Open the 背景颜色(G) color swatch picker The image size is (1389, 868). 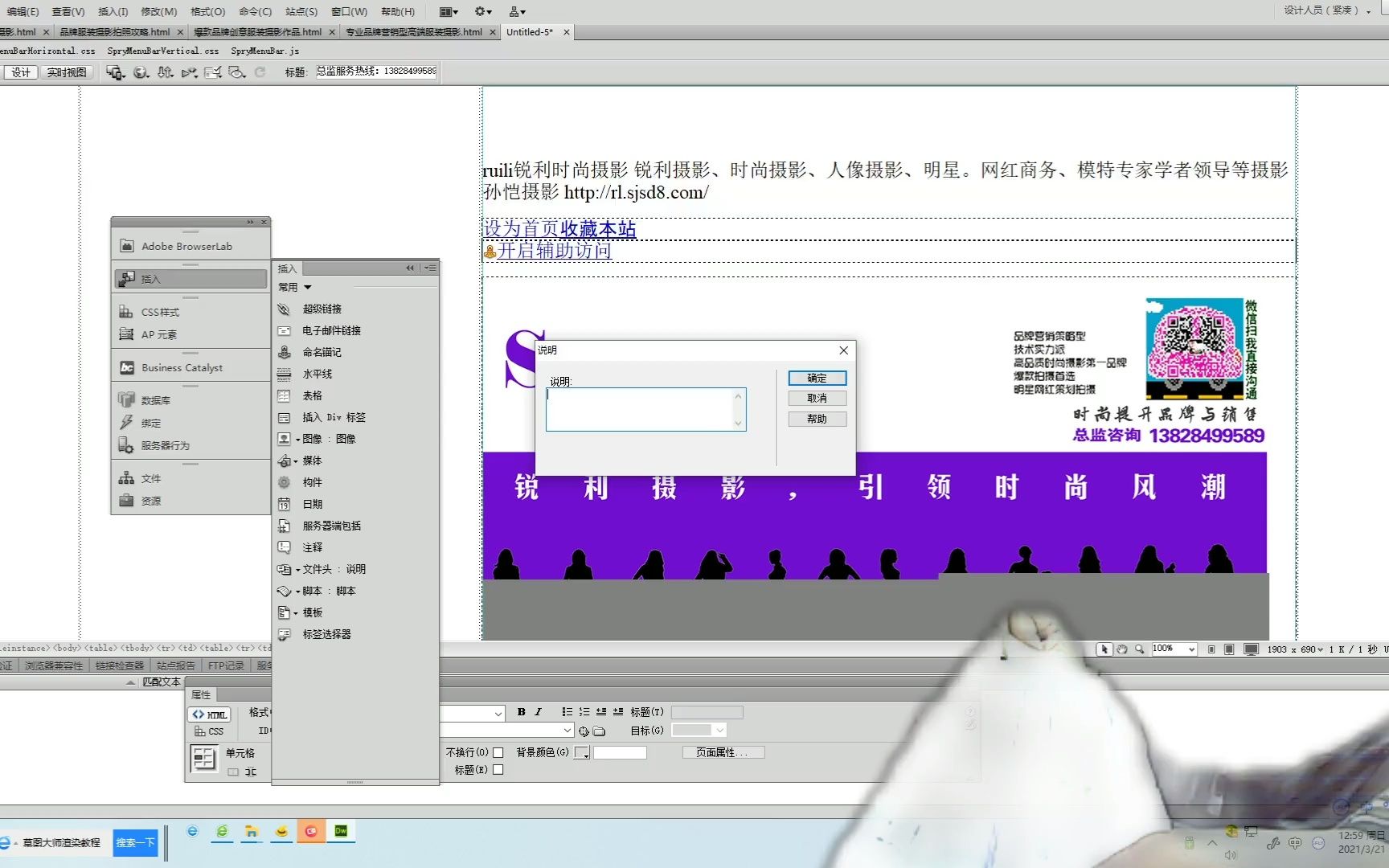(582, 752)
